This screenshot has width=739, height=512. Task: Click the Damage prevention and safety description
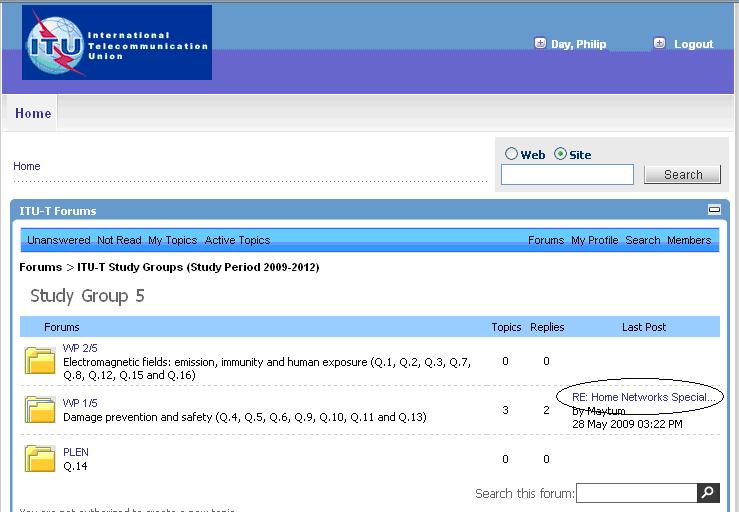point(245,417)
